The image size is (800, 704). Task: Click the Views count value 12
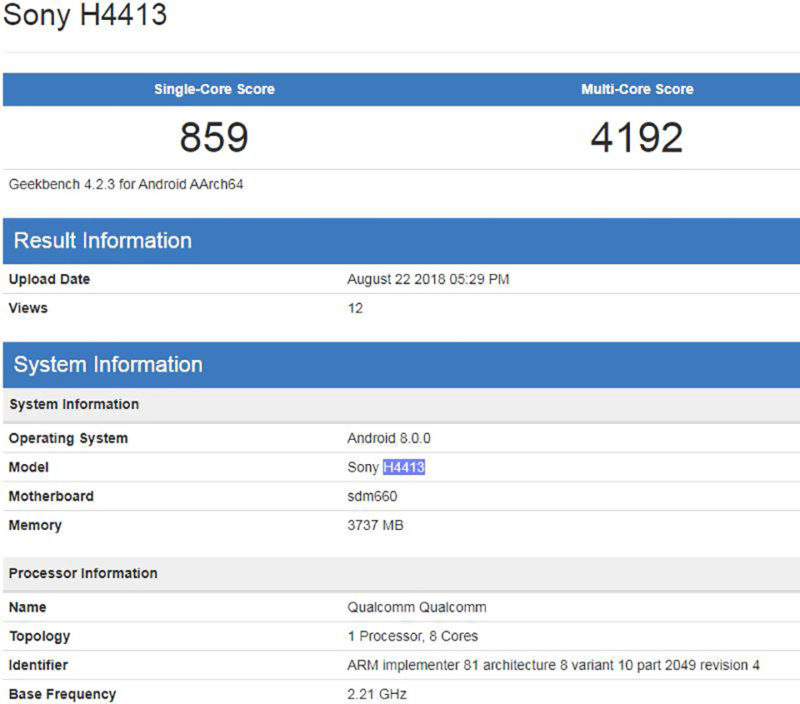pyautogui.click(x=355, y=308)
